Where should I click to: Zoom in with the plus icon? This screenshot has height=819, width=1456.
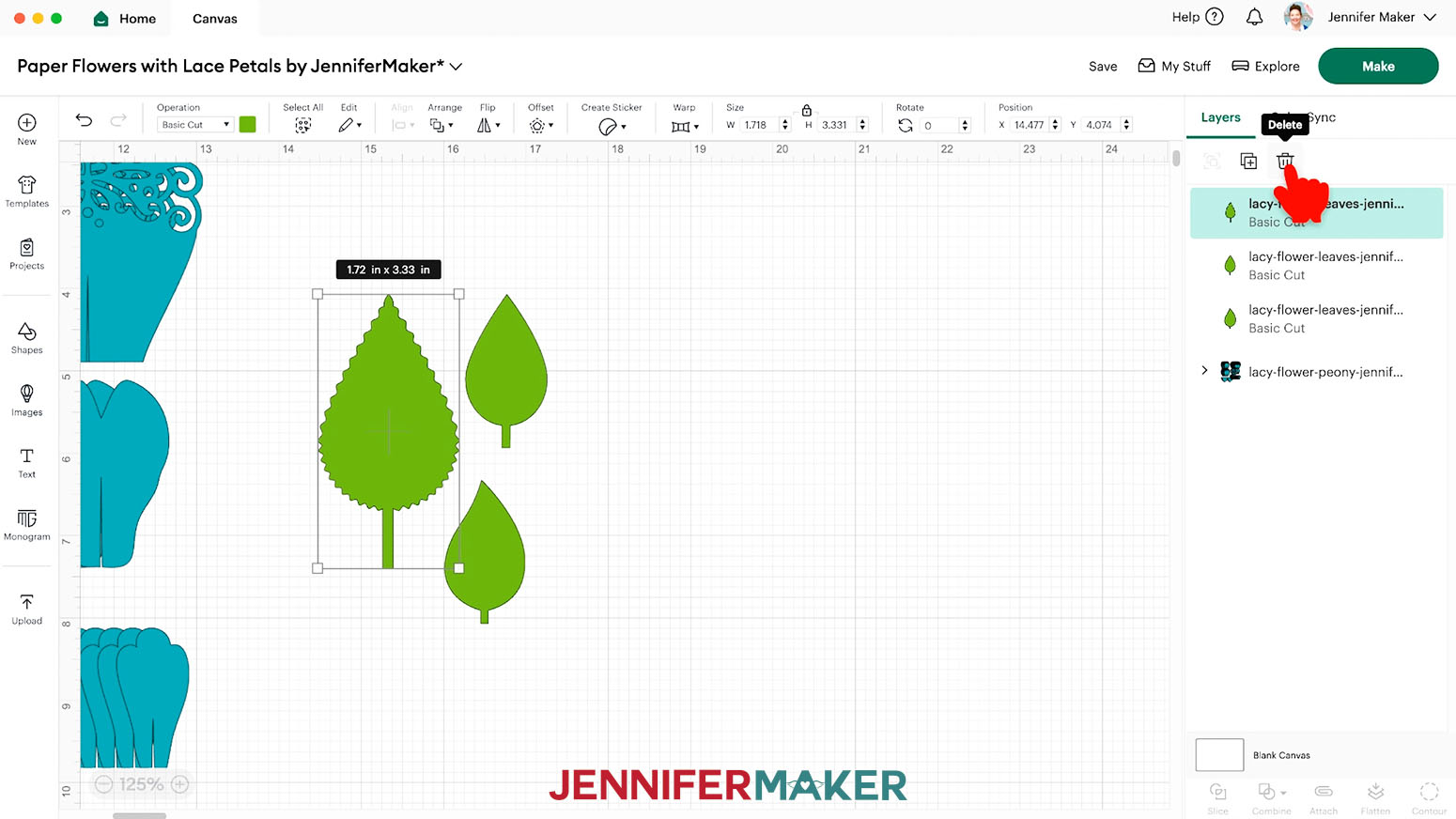pyautogui.click(x=180, y=783)
